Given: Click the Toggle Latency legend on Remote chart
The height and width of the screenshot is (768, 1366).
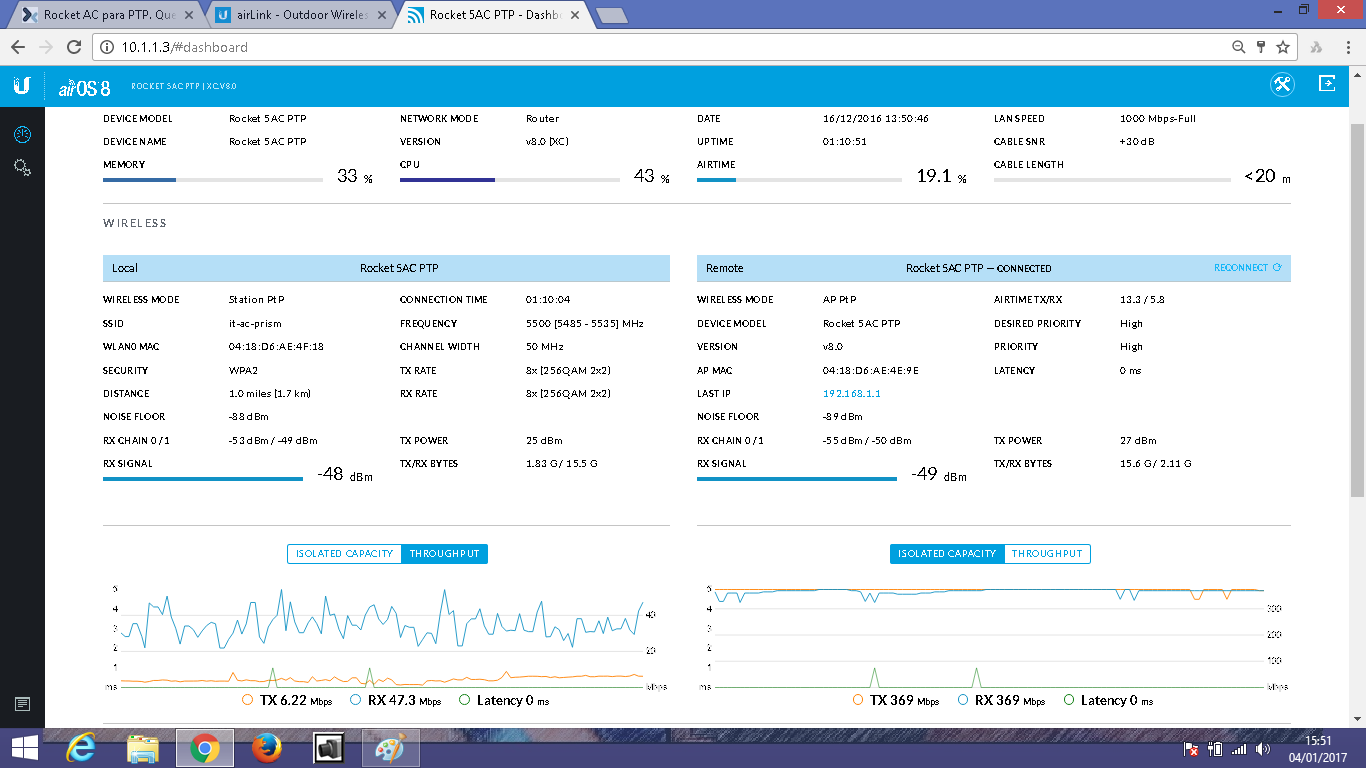Looking at the screenshot, I should pyautogui.click(x=1109, y=701).
